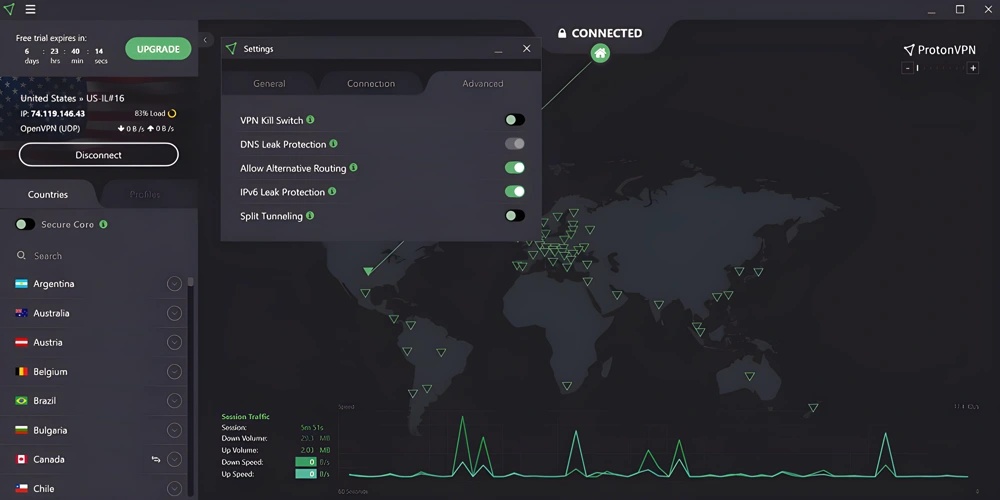Switch to the Profiles tab
Viewport: 1000px width, 500px height.
coord(145,195)
